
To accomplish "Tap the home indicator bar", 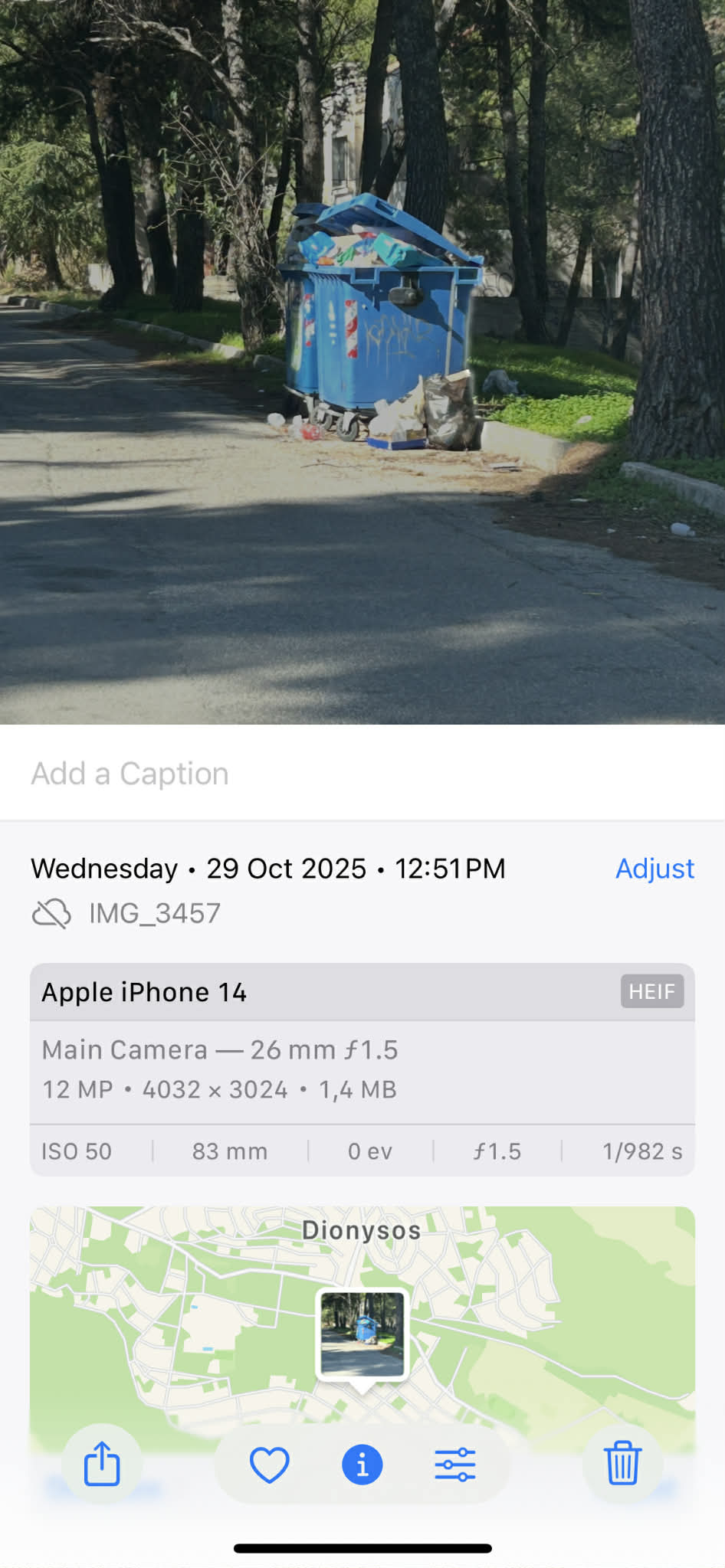I will click(362, 1548).
